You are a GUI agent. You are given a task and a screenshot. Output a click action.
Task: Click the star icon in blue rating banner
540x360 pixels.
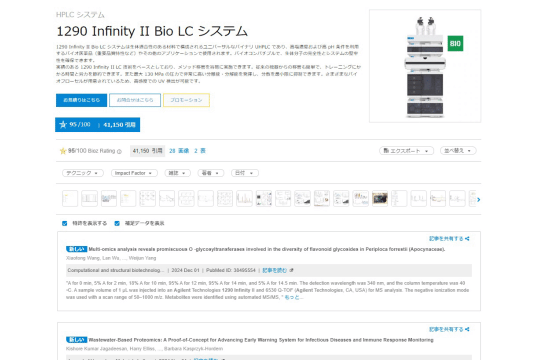coord(63,124)
